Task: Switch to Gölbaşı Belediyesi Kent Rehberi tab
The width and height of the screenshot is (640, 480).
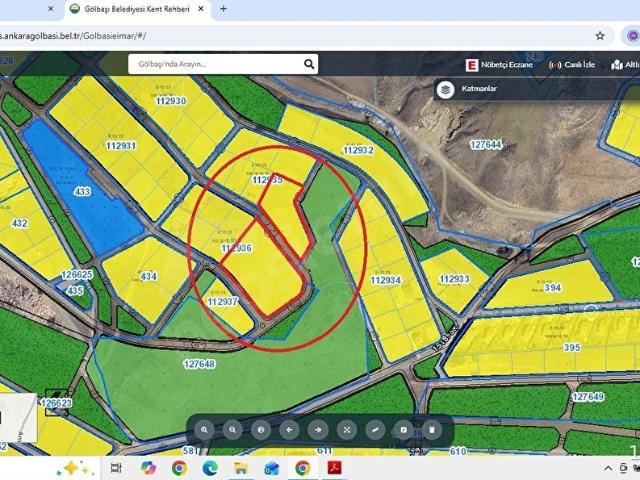Action: pos(138,9)
